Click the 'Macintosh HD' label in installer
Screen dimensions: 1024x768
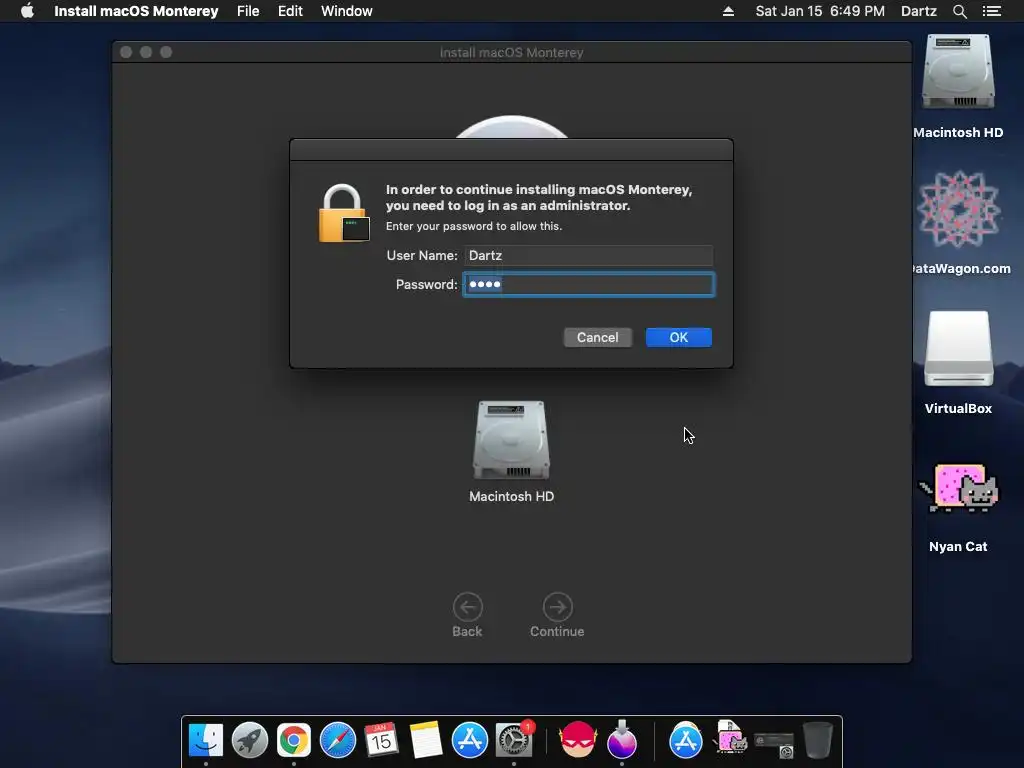[511, 496]
